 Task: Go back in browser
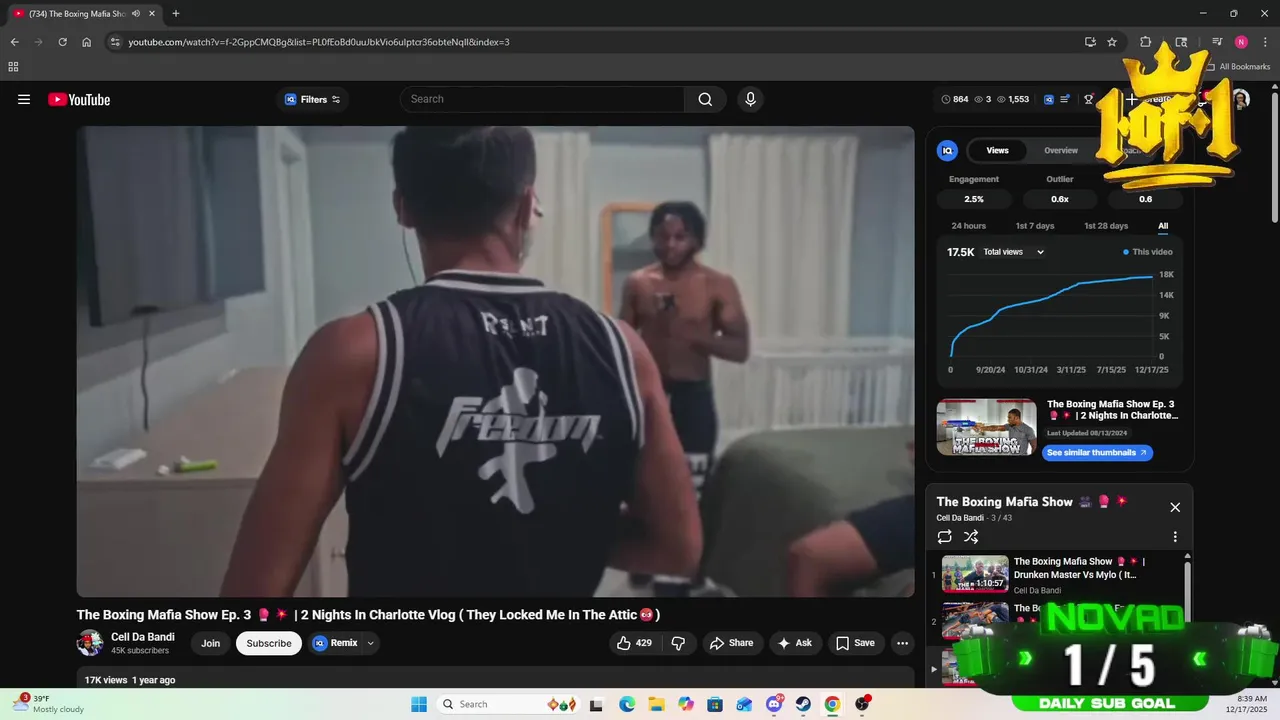pos(14,42)
